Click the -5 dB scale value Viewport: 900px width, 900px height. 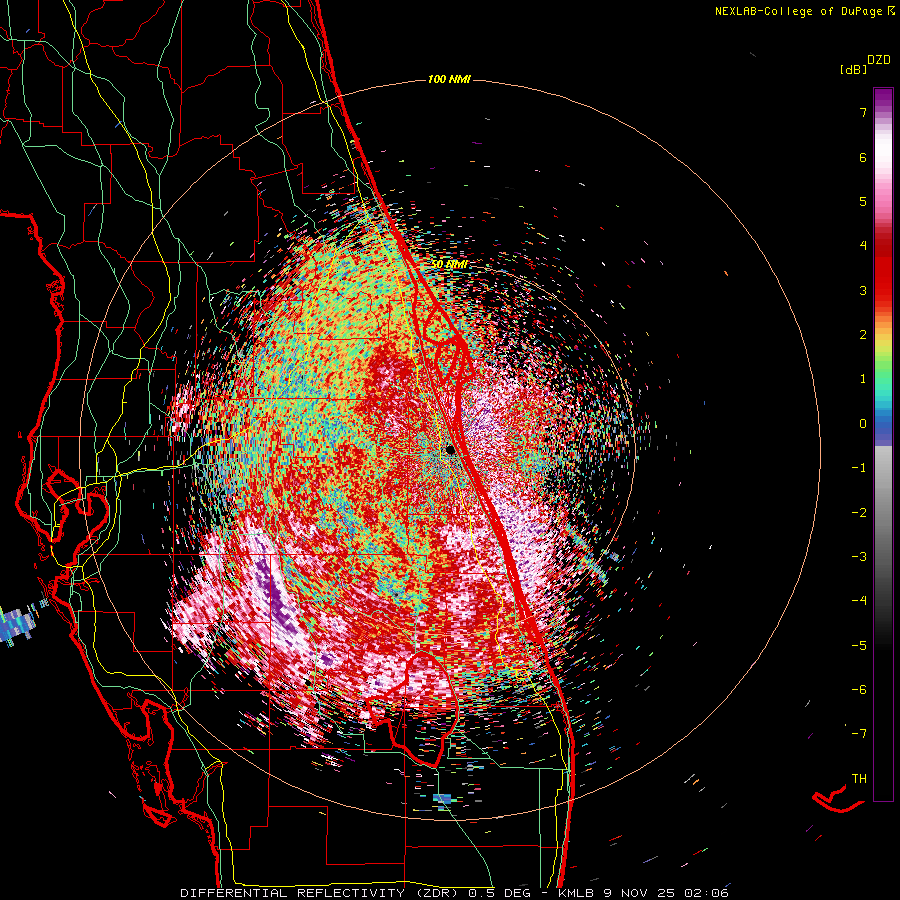(x=859, y=646)
